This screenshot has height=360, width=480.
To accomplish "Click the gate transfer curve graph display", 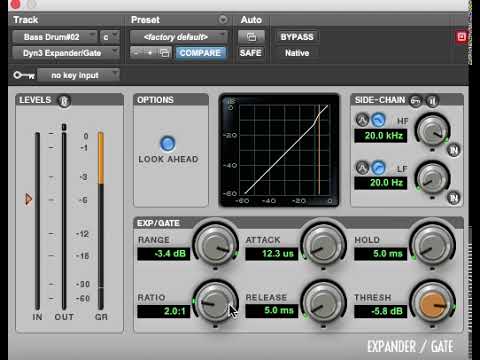I will [279, 150].
